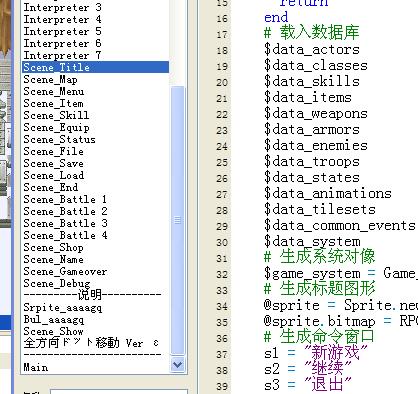Click the string "新游戏" on s1 line
The image size is (418, 394).
(336, 352)
